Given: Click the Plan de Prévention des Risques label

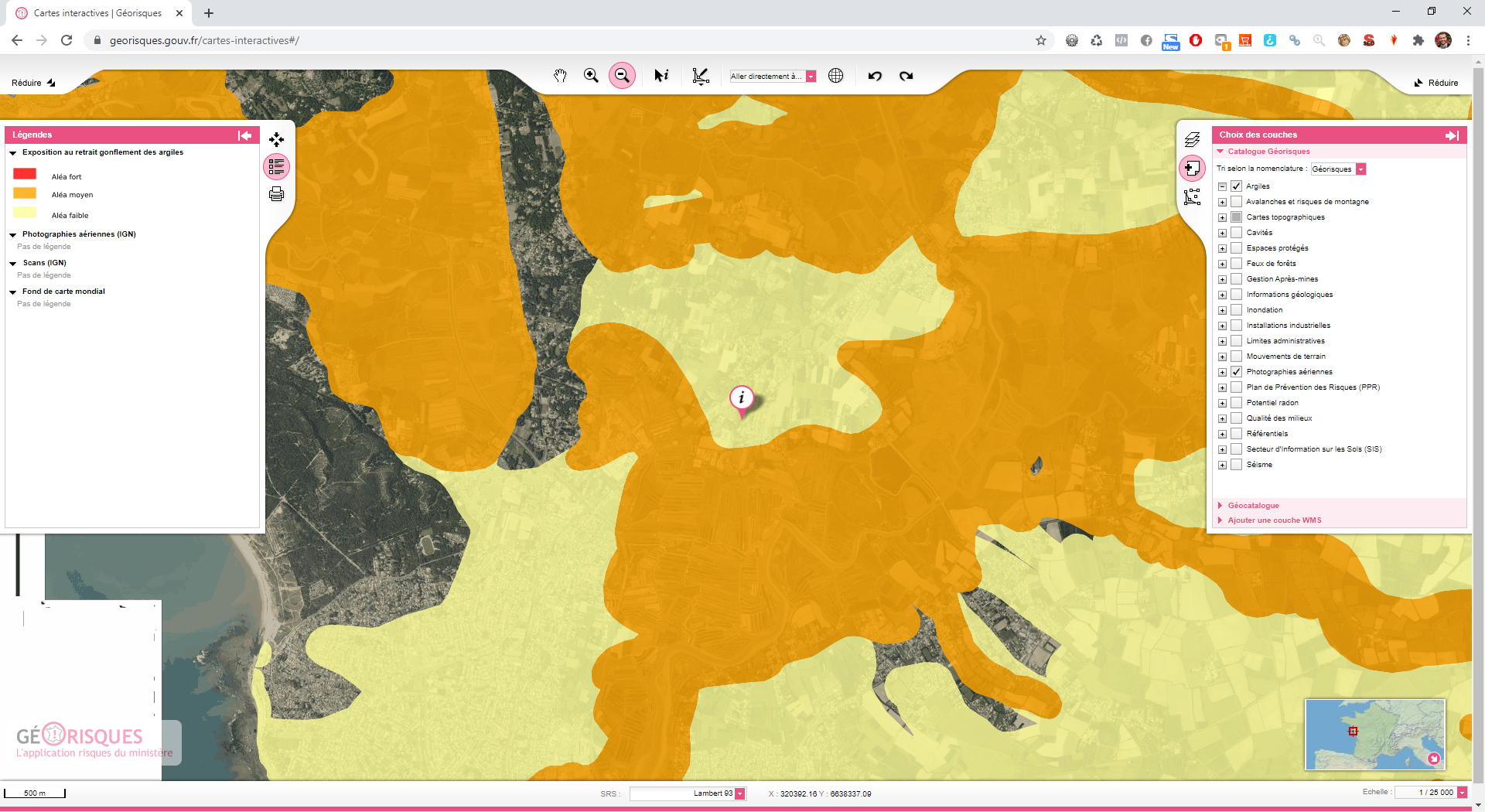Looking at the screenshot, I should pyautogui.click(x=1313, y=387).
